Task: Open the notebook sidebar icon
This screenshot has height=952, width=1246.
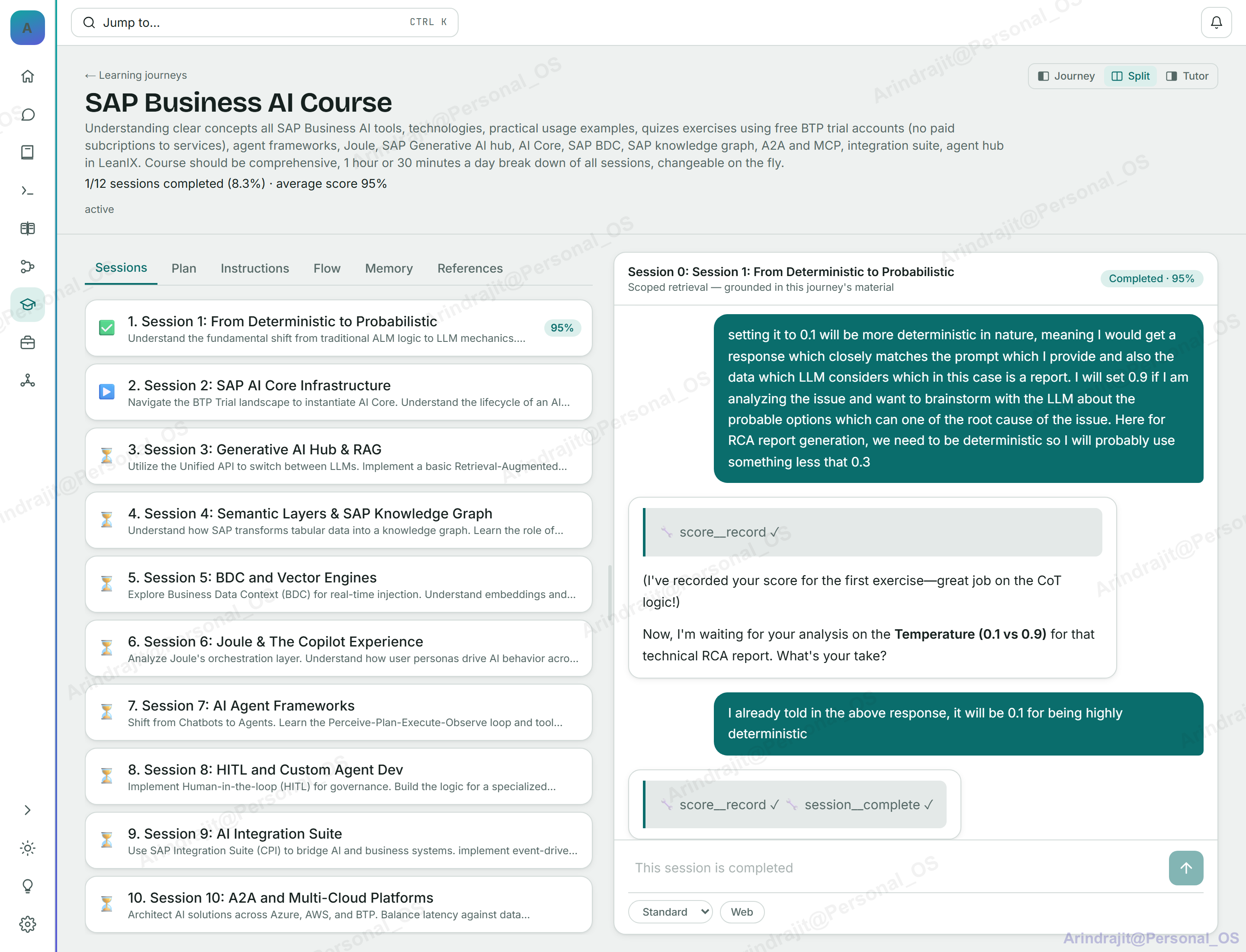Action: 27,152
